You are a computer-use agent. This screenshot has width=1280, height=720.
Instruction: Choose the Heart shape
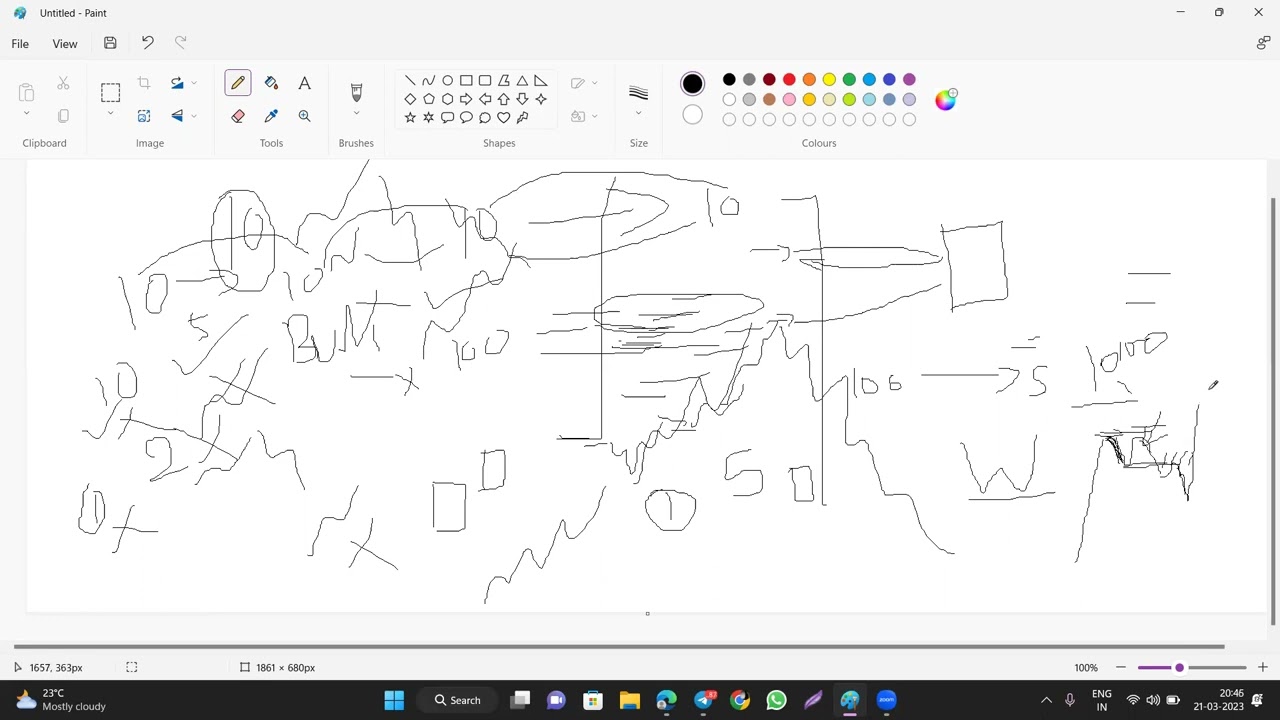point(503,118)
